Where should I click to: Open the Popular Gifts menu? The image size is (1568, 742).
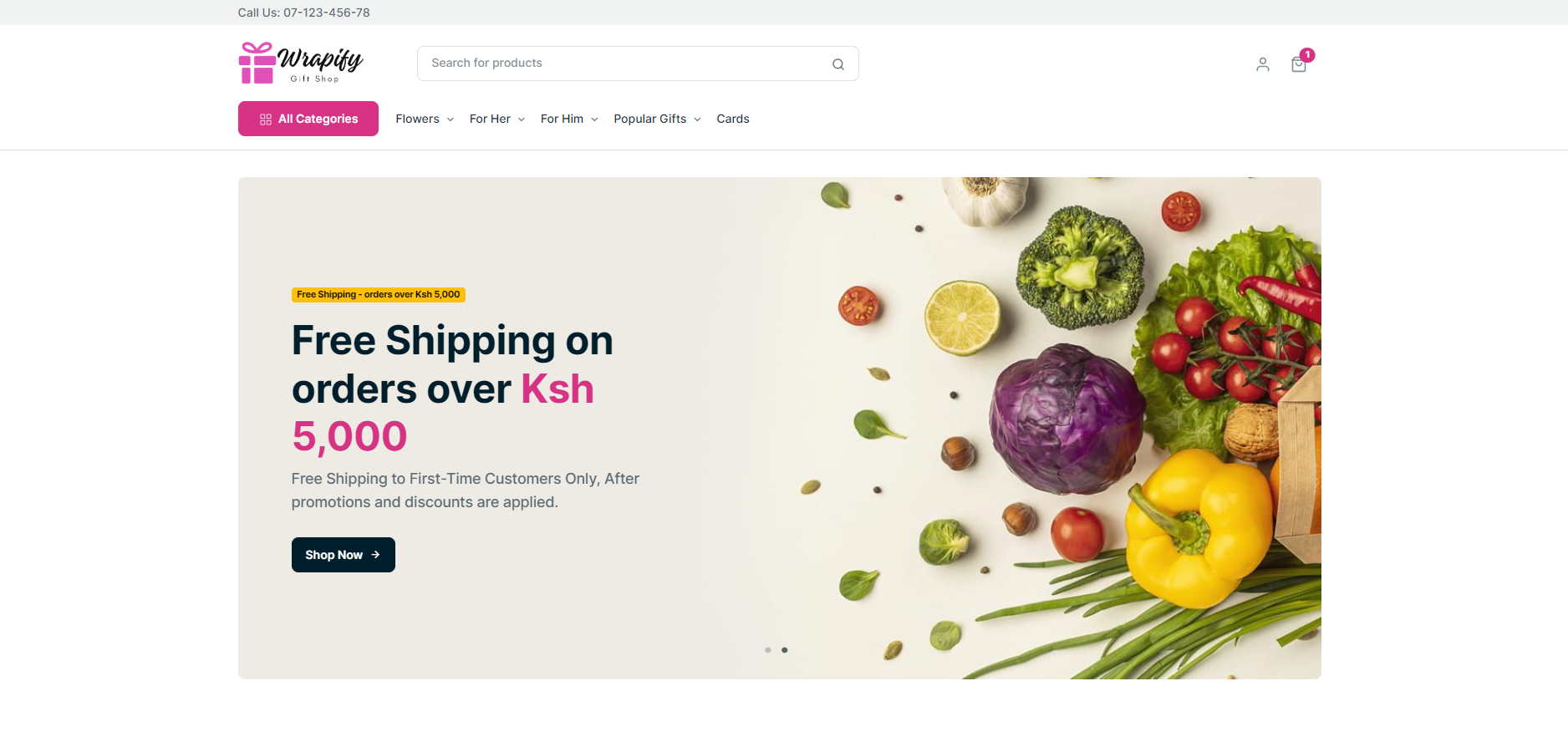coord(657,119)
